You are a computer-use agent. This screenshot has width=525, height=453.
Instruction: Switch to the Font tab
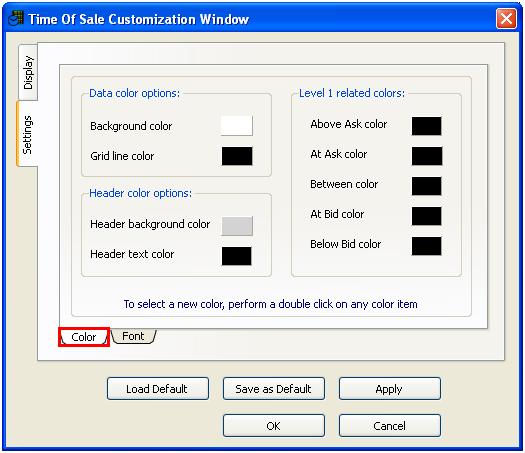(x=133, y=336)
